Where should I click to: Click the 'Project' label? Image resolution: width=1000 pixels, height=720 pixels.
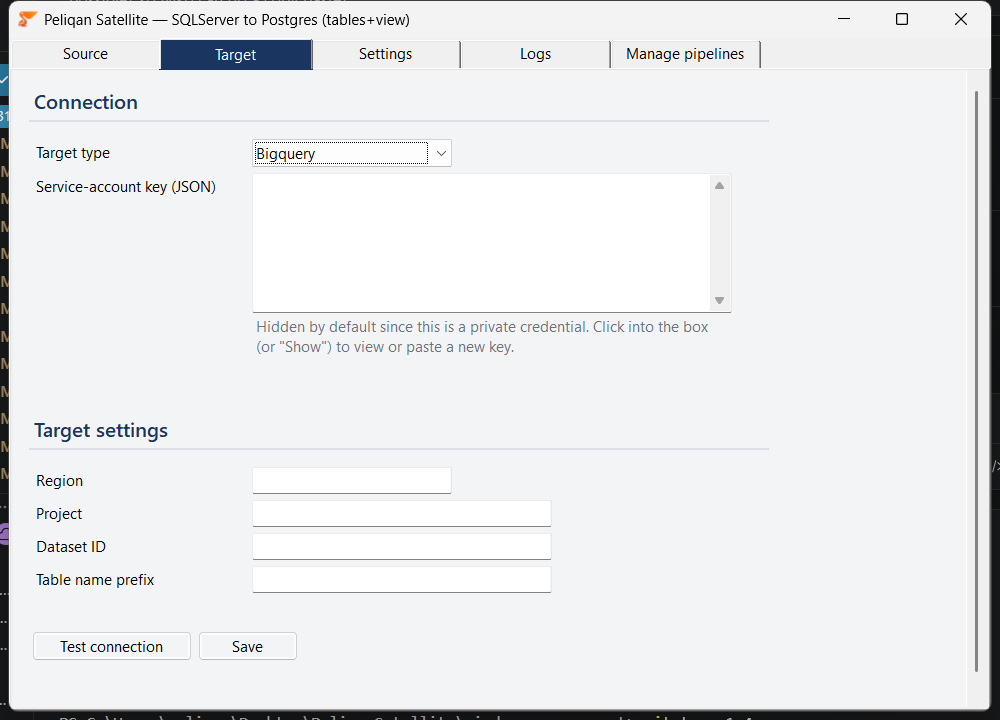pos(59,513)
